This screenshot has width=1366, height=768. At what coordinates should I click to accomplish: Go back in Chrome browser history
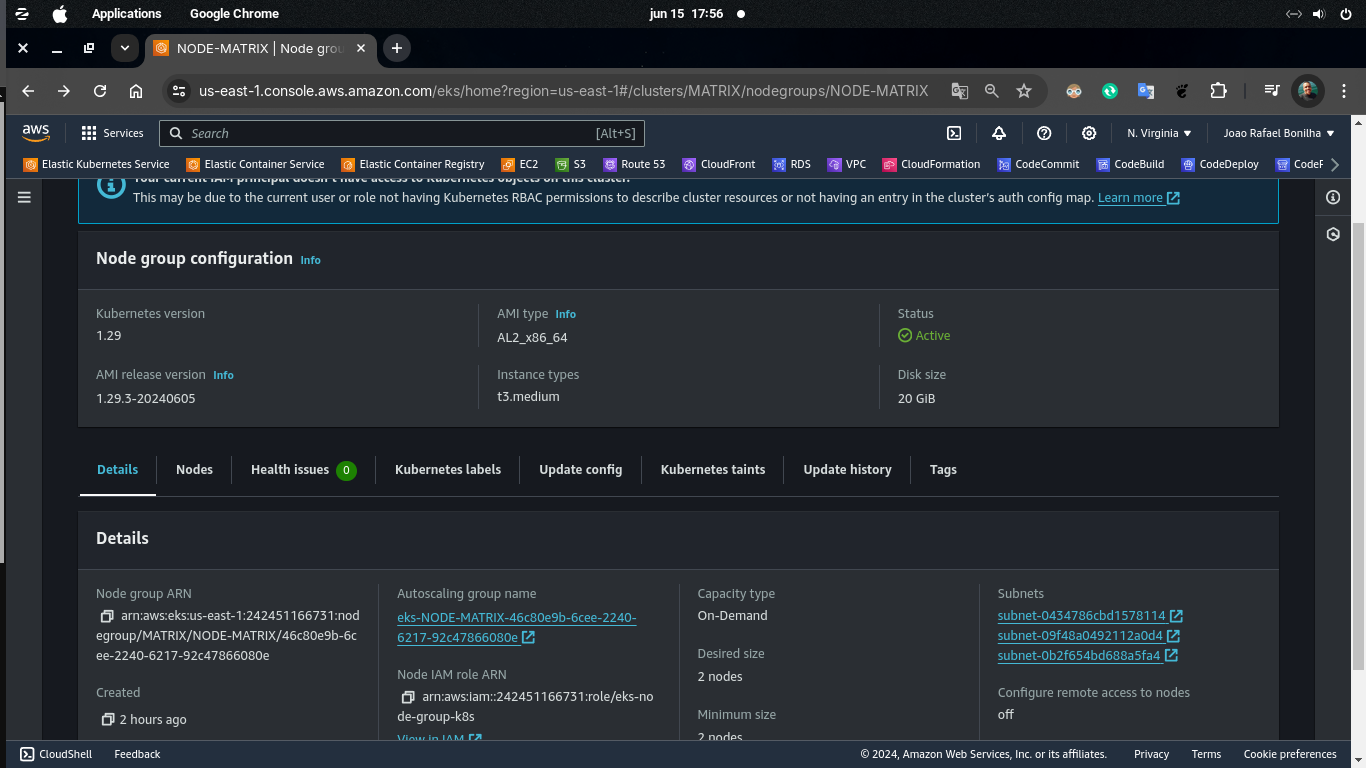coord(28,91)
